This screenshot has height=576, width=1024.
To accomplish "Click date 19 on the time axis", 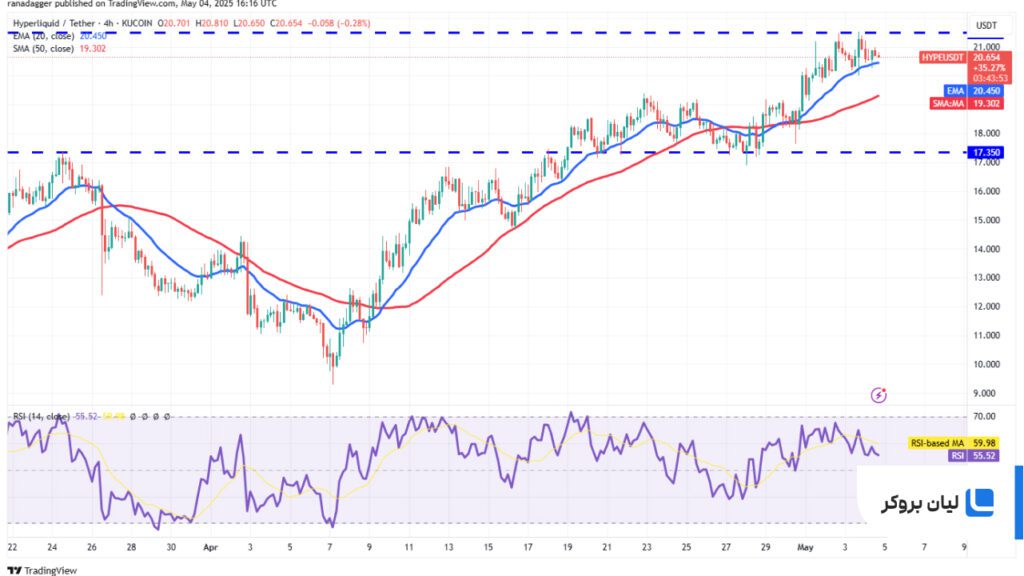I will pos(568,547).
